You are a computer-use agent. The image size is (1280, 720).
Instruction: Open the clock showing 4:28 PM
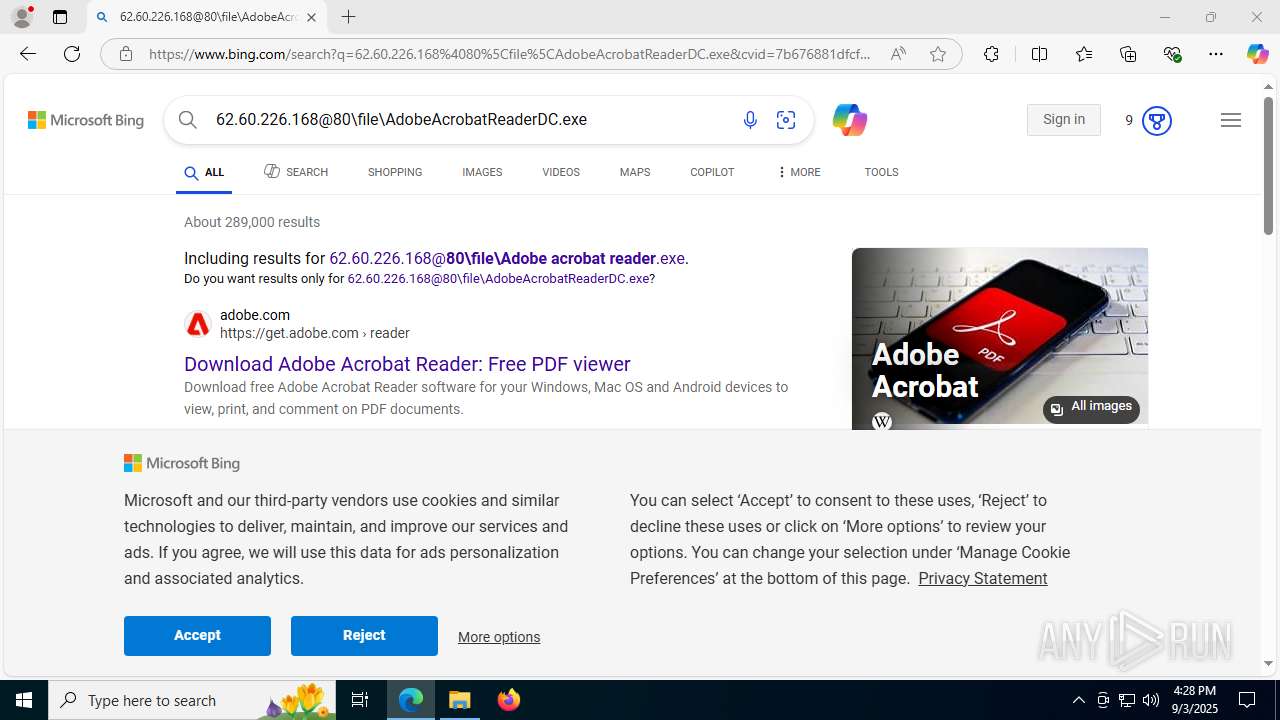(1193, 700)
